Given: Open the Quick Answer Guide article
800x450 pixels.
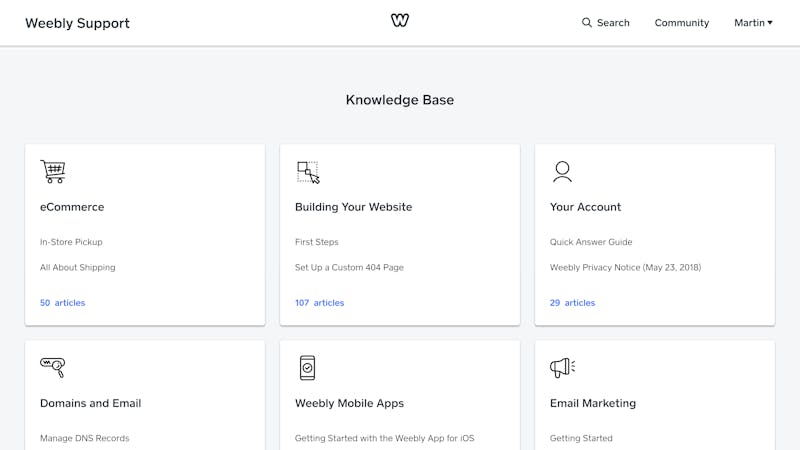Looking at the screenshot, I should tap(591, 242).
